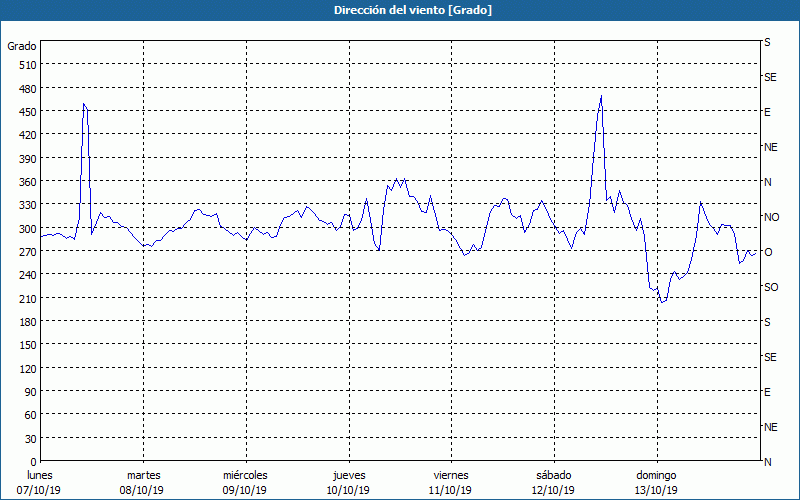This screenshot has height=500, width=800.
Task: Click the 210 degree axis label
Action: [28, 298]
